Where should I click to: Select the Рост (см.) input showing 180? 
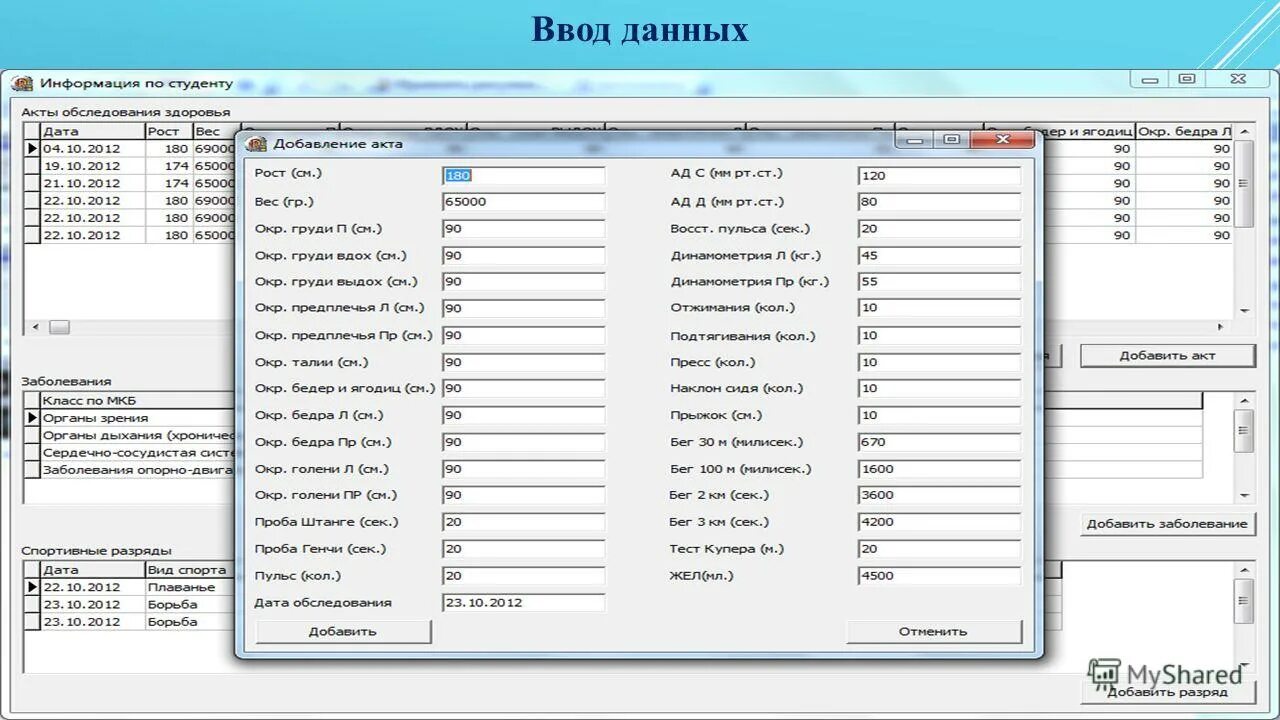pos(523,174)
